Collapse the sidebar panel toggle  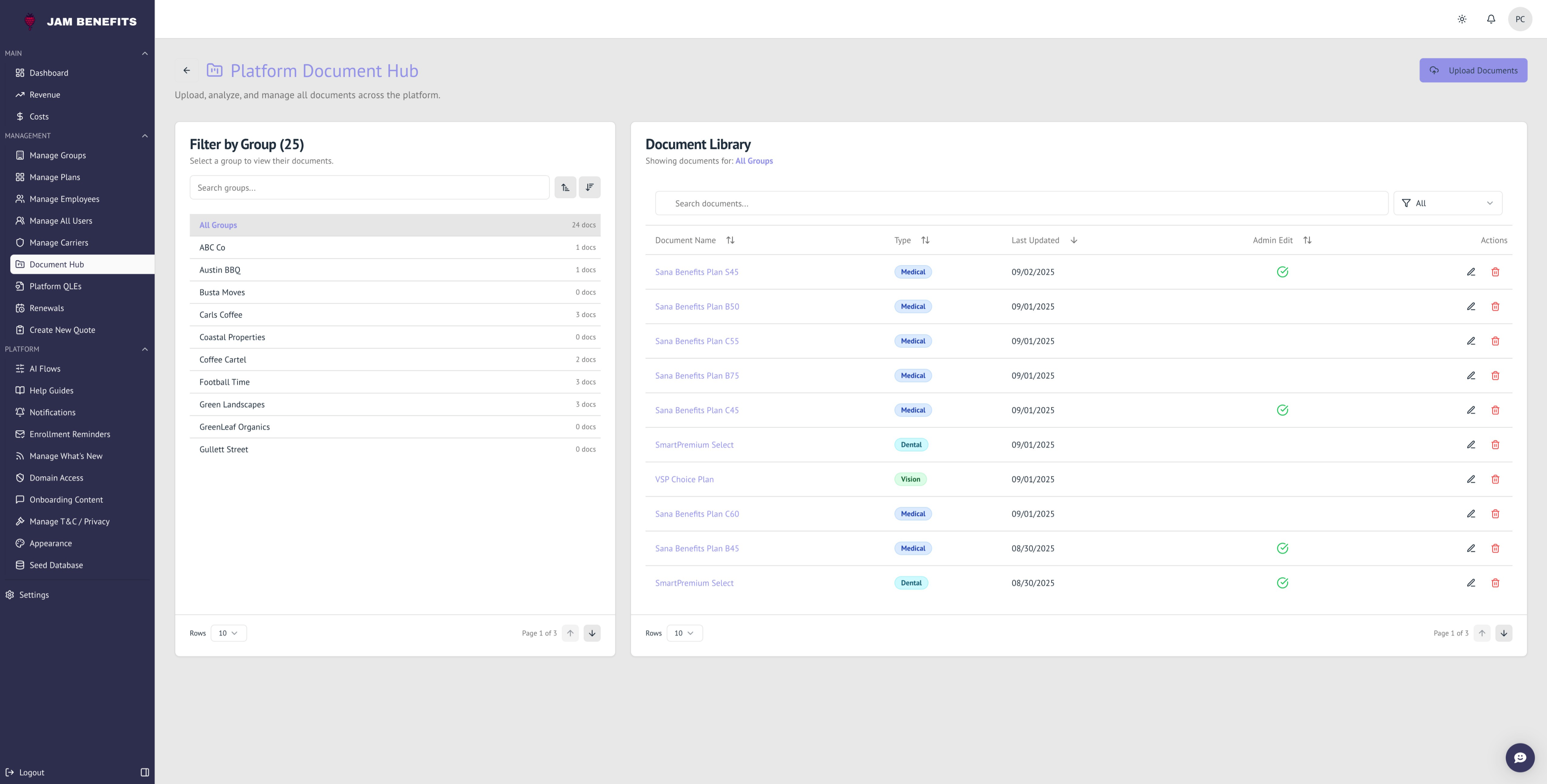145,772
